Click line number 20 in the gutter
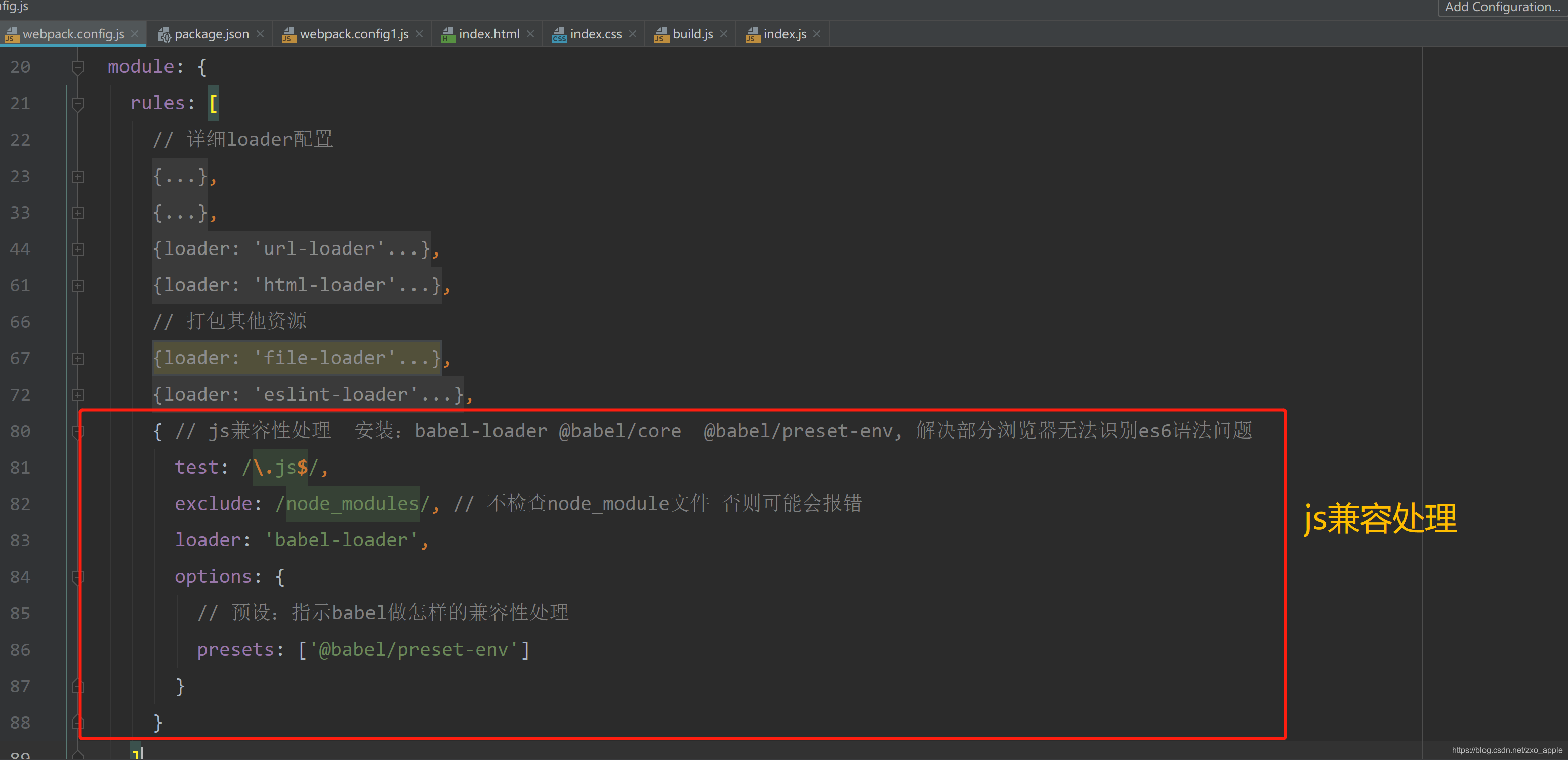The height and width of the screenshot is (760, 1568). [20, 67]
